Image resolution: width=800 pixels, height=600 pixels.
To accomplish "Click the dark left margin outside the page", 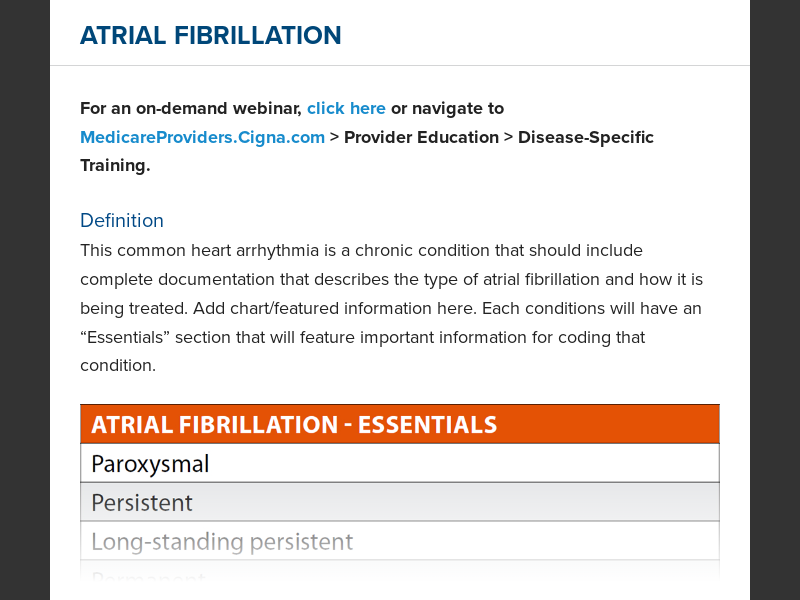I will (25, 300).
